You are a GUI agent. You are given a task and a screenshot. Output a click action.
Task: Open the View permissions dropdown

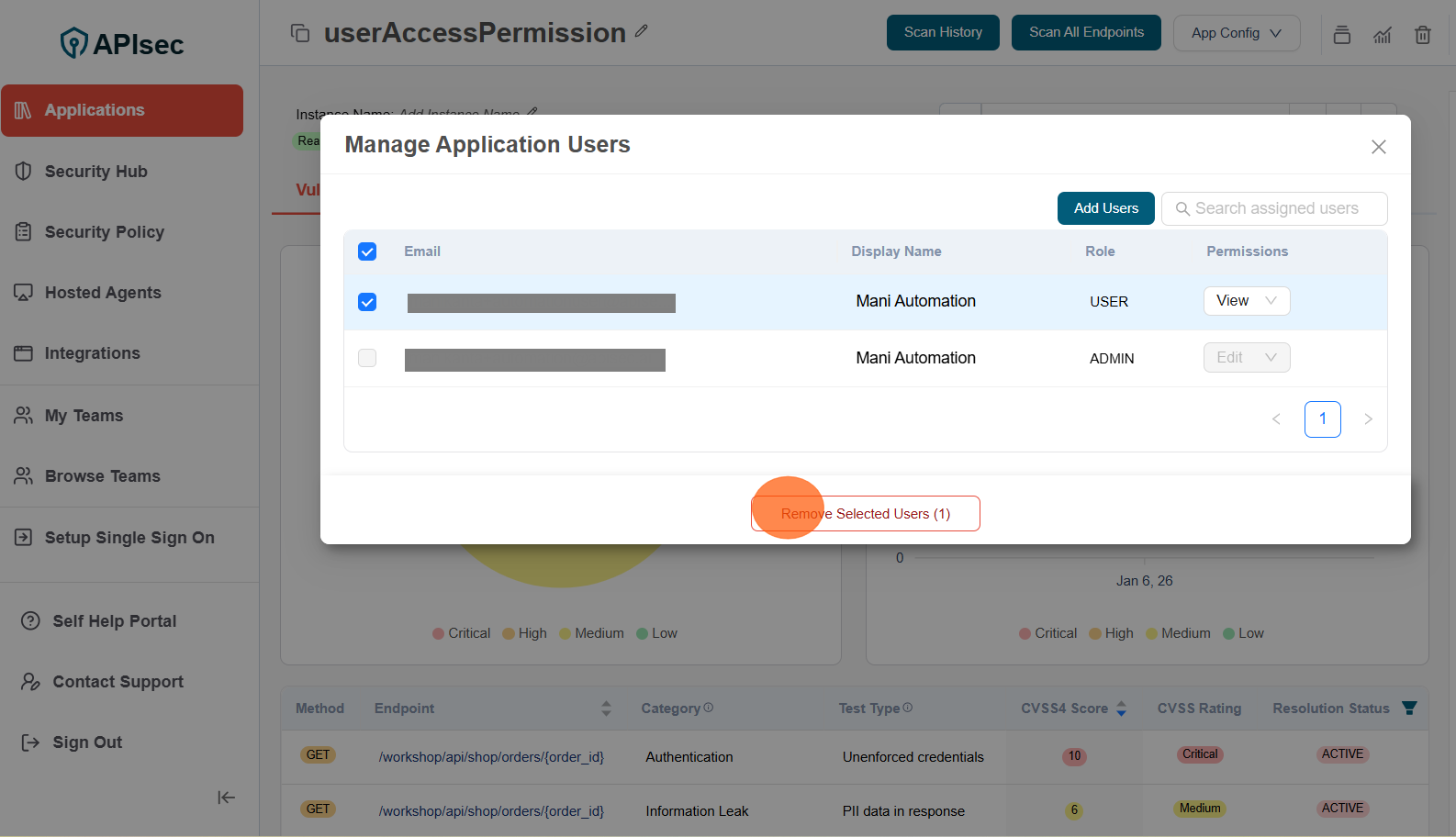(x=1246, y=301)
